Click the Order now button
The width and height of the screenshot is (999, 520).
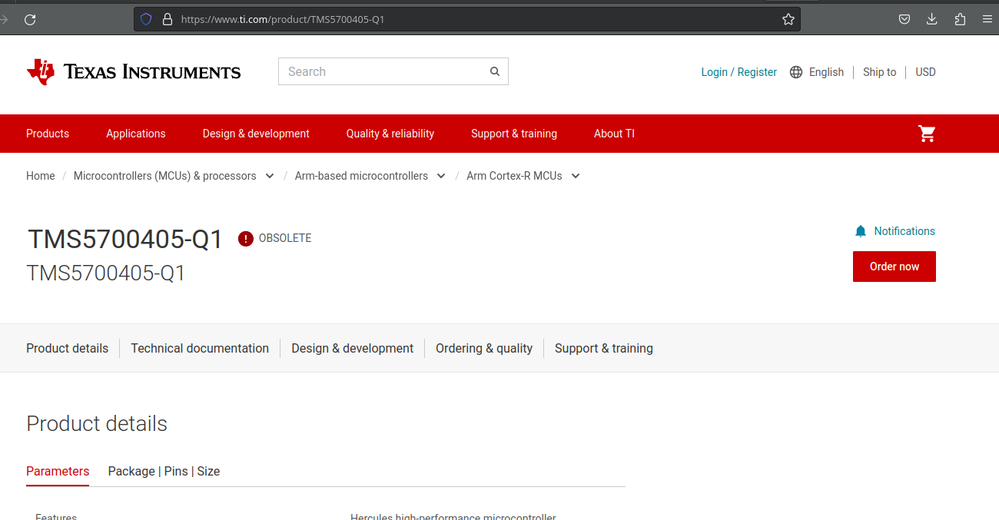point(894,266)
